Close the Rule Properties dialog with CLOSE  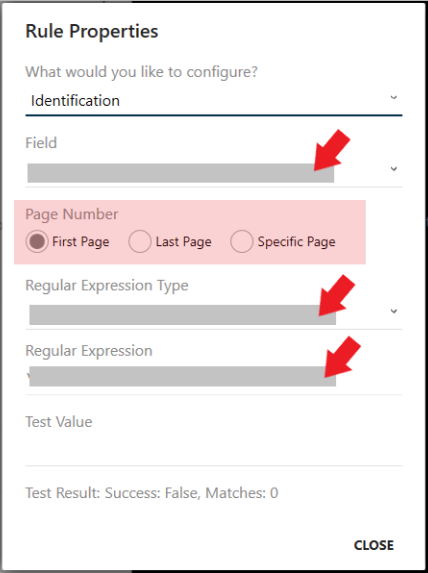(x=374, y=545)
